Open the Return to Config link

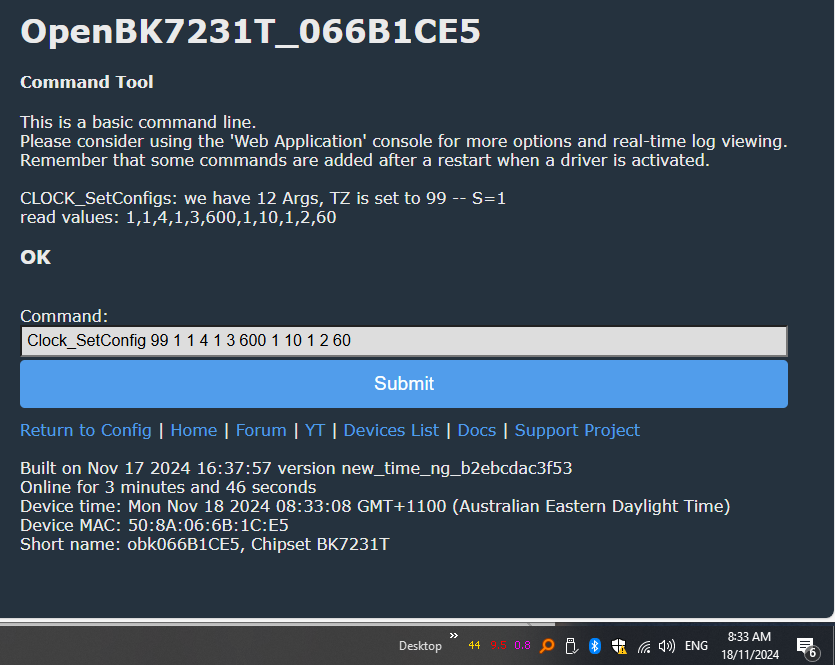pos(85,430)
